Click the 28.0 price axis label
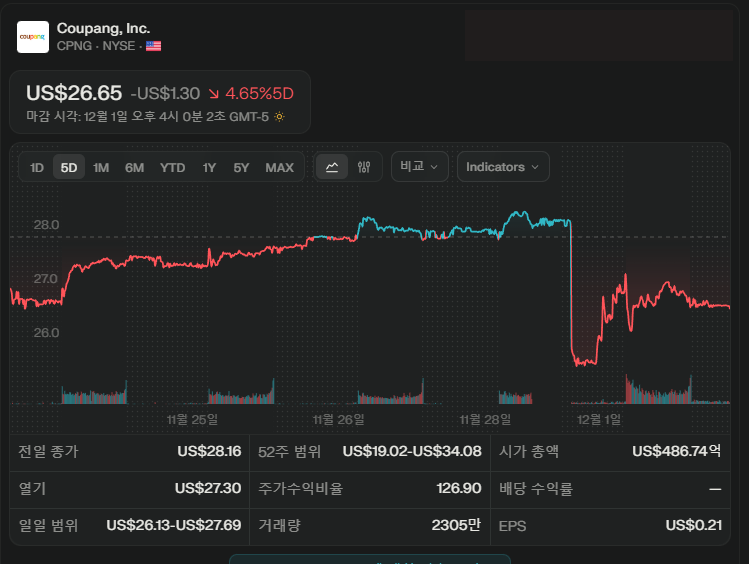749x564 pixels. click(46, 225)
